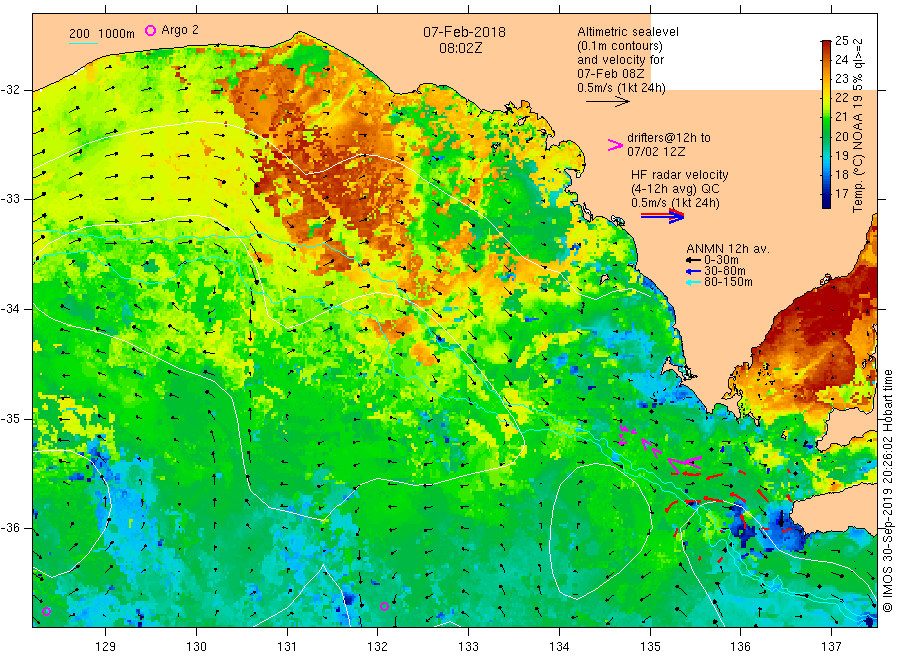This screenshot has height=660, width=900.
Task: Click the red and blue HF radar arrow
Action: [x=662, y=216]
